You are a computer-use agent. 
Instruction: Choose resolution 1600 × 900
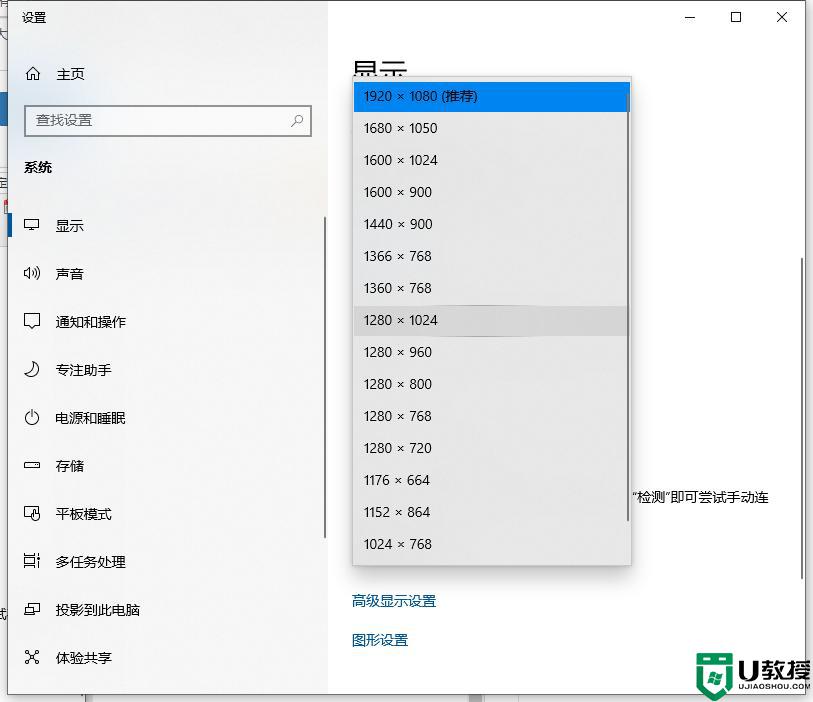pos(490,192)
